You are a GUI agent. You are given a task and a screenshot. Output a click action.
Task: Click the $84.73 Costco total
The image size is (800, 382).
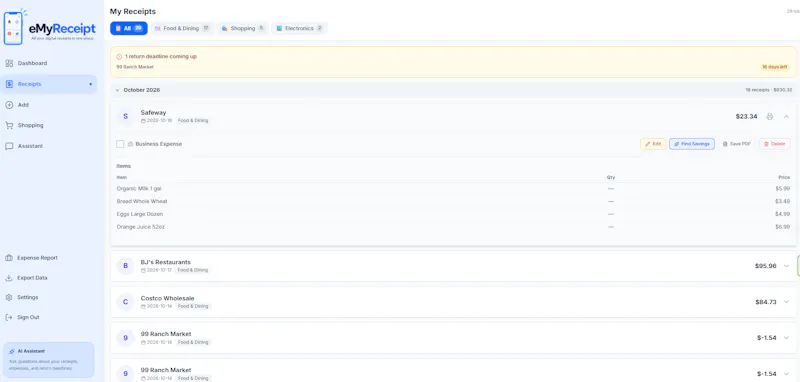pos(766,302)
